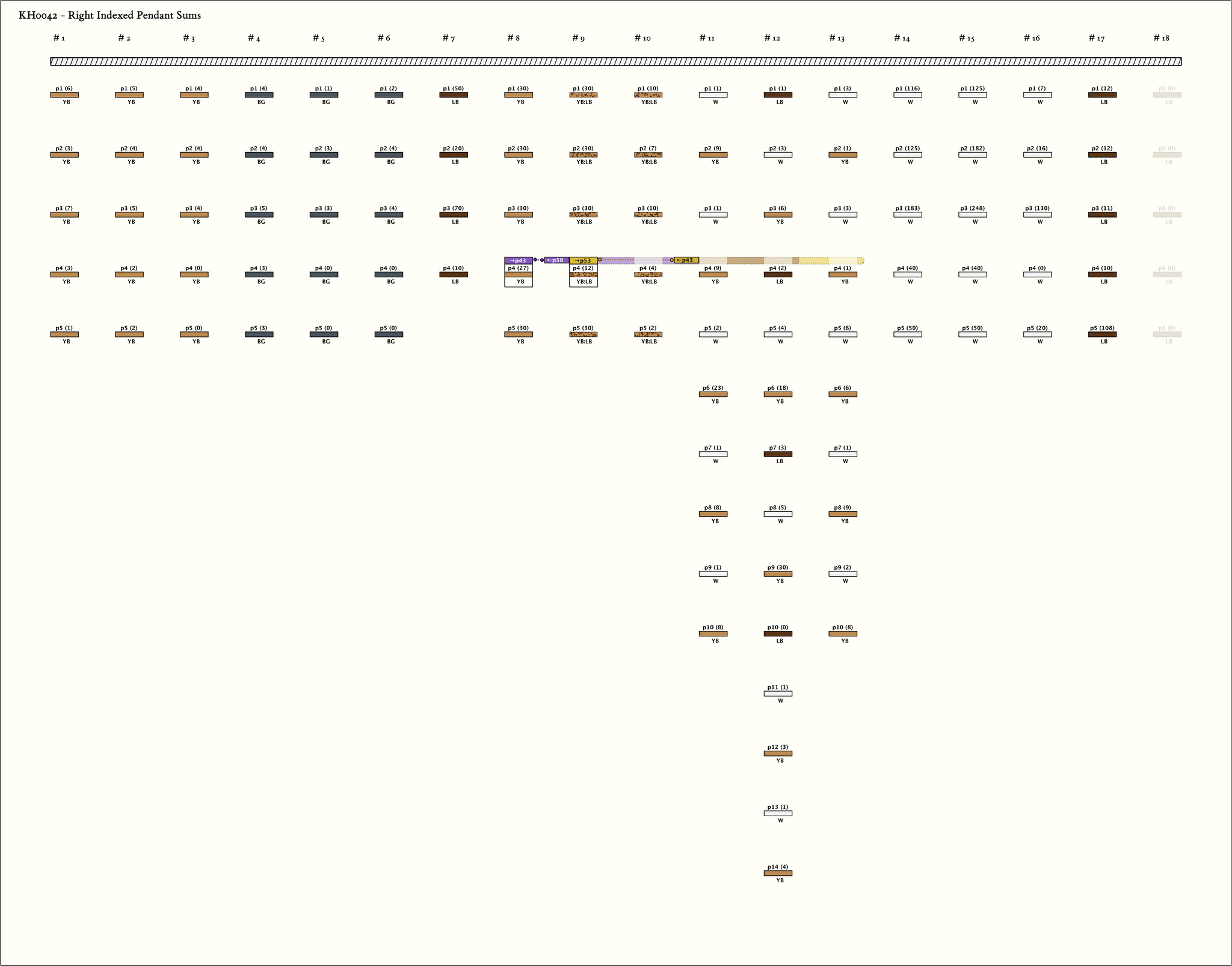This screenshot has height=966, width=1232.
Task: Click the purple →p43 arrow tag
Action: [x=518, y=260]
